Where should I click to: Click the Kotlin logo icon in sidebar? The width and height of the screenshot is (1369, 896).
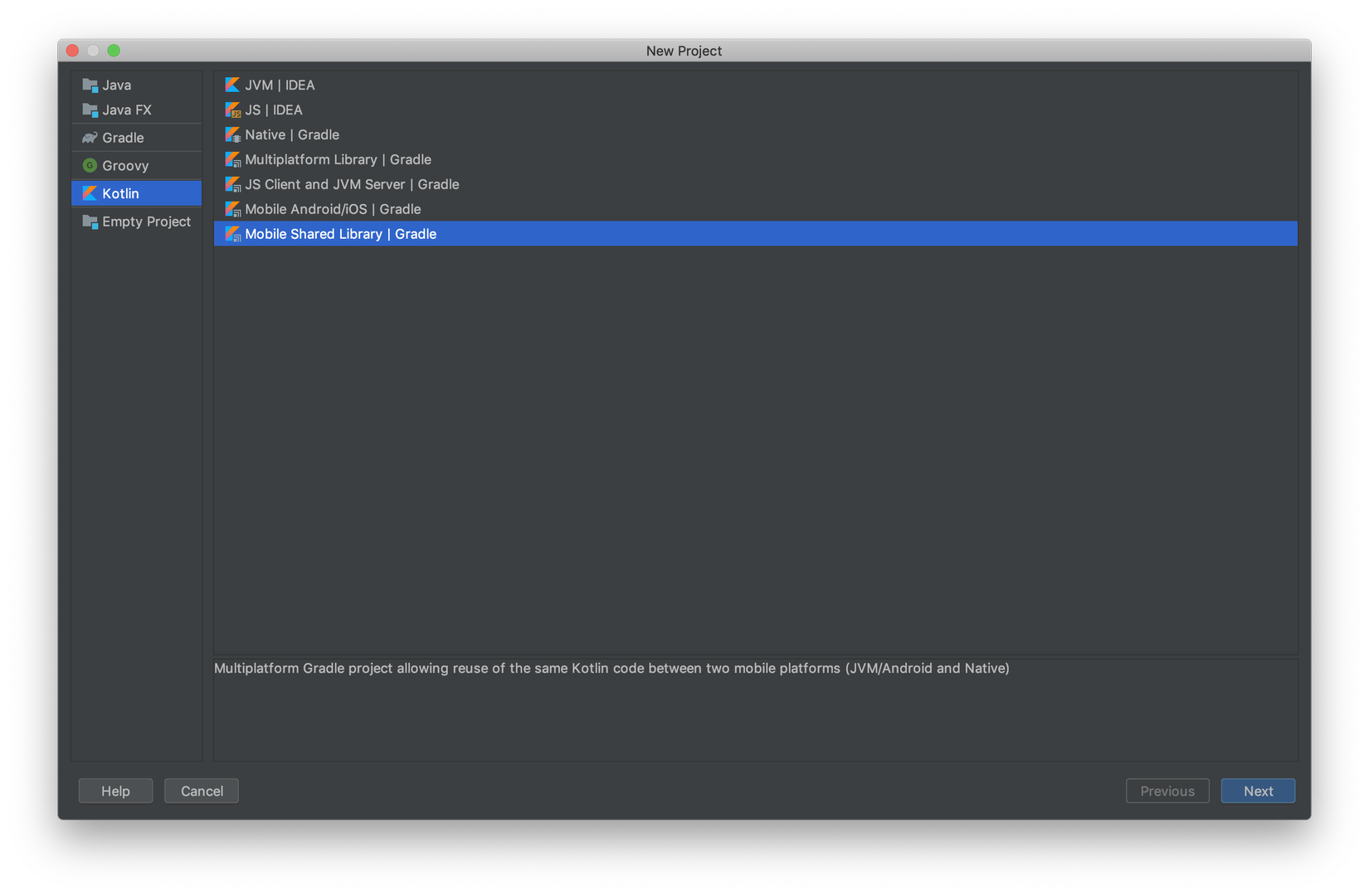coord(90,193)
